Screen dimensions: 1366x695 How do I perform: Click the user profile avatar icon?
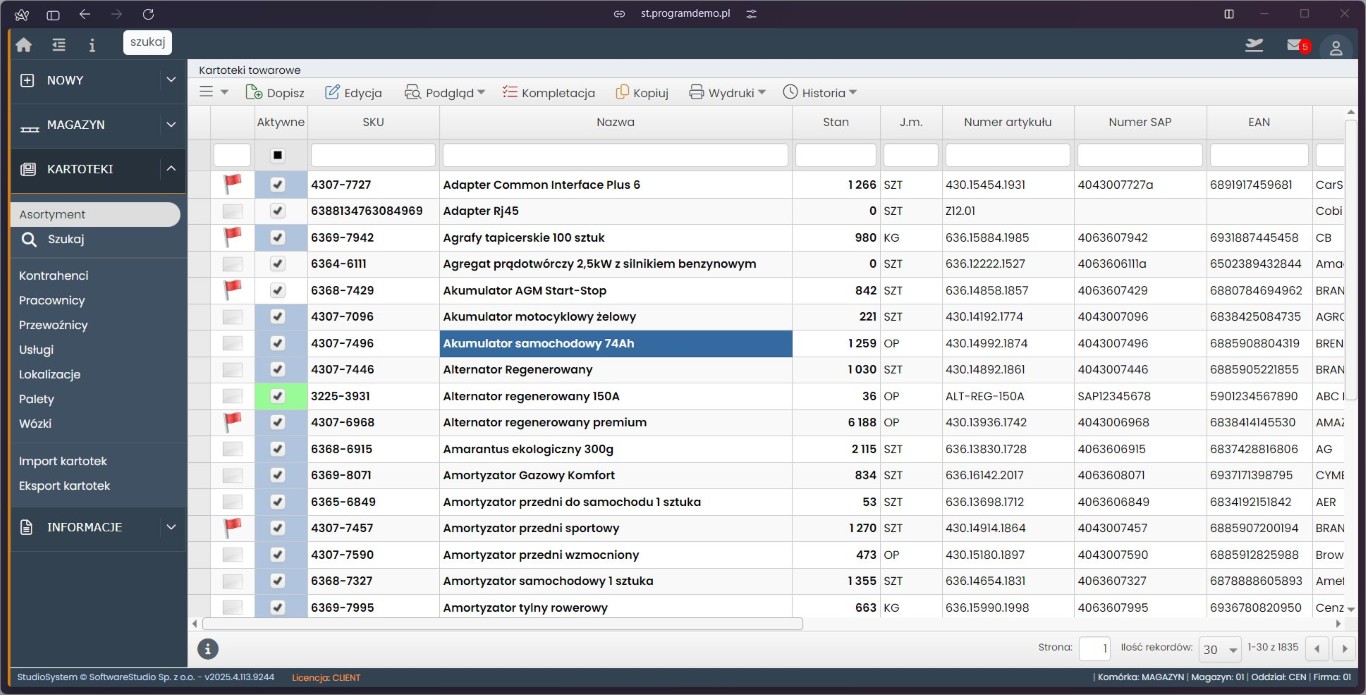tap(1335, 47)
